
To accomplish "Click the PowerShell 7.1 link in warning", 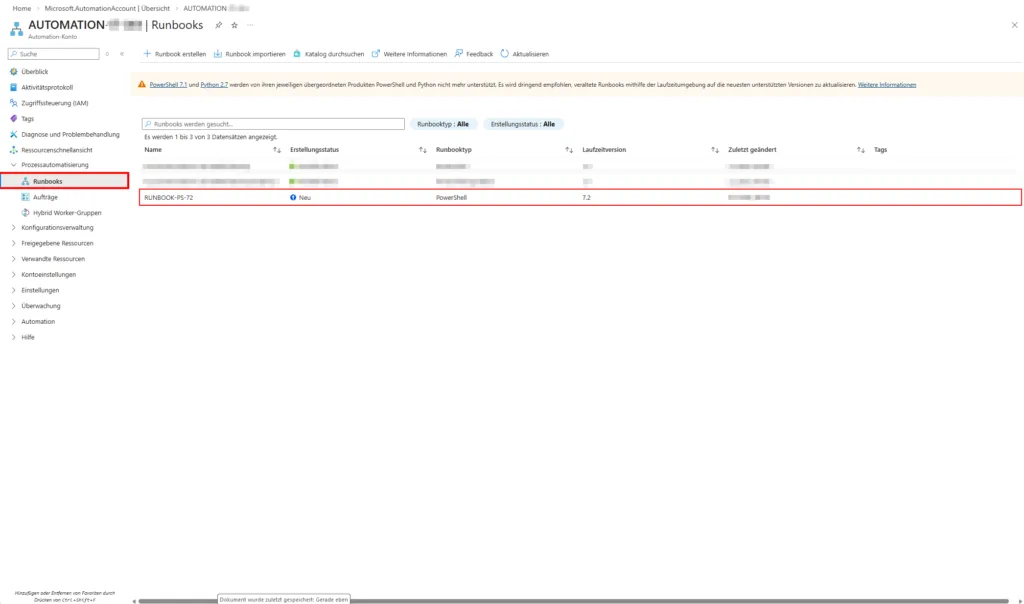I will [167, 85].
